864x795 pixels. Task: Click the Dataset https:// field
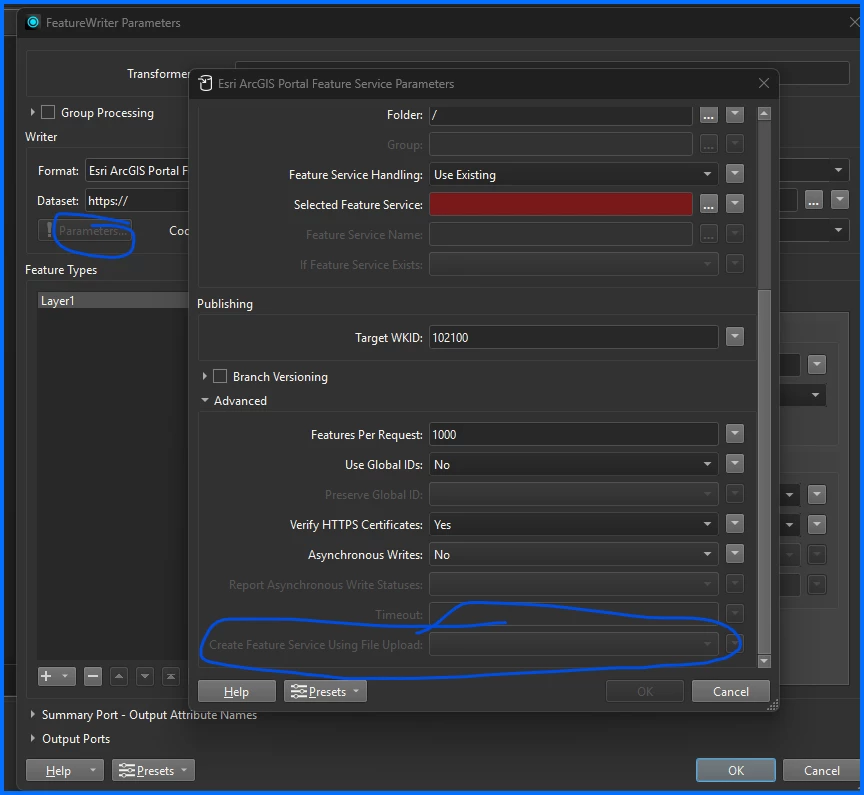(x=137, y=201)
